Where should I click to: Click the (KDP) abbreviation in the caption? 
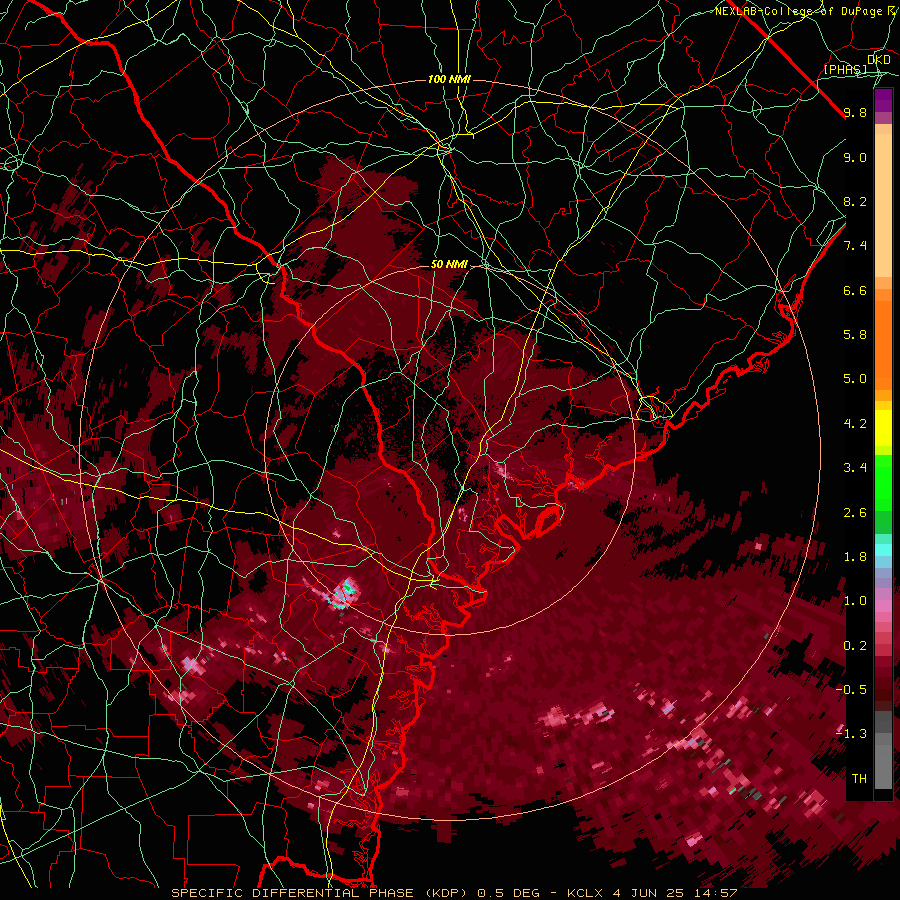click(x=445, y=893)
